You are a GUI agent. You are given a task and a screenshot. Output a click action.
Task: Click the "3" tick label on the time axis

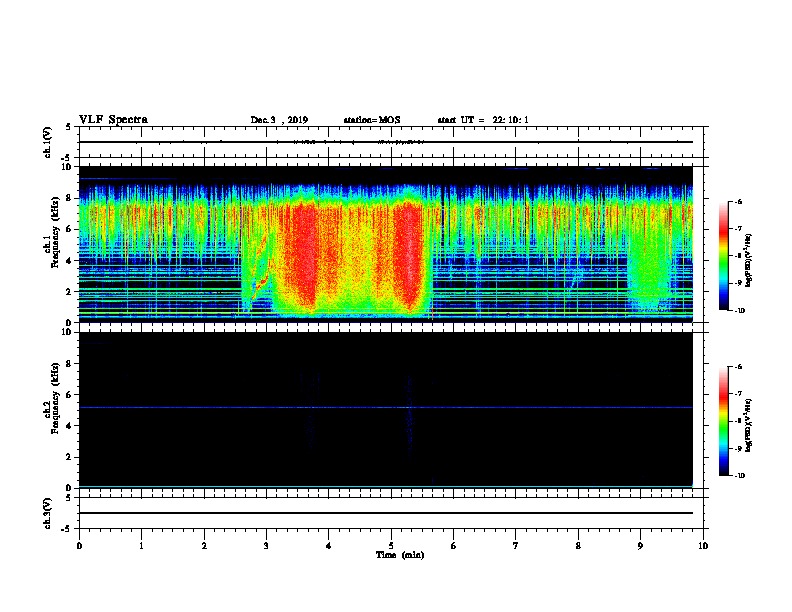266,546
